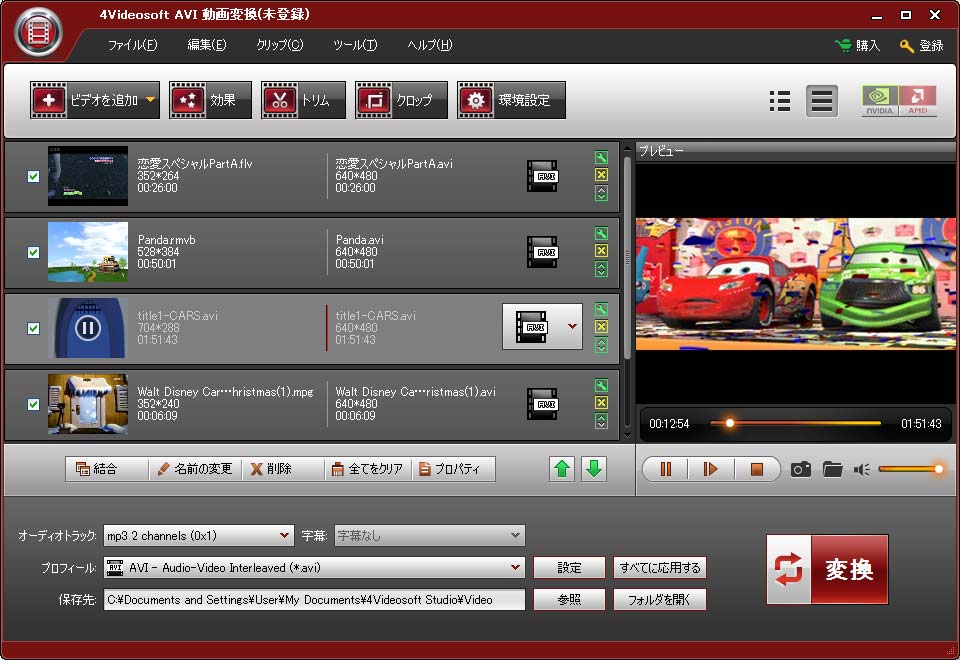Move selected item down with green arrow
Screen dimensions: 960x660
pos(594,469)
